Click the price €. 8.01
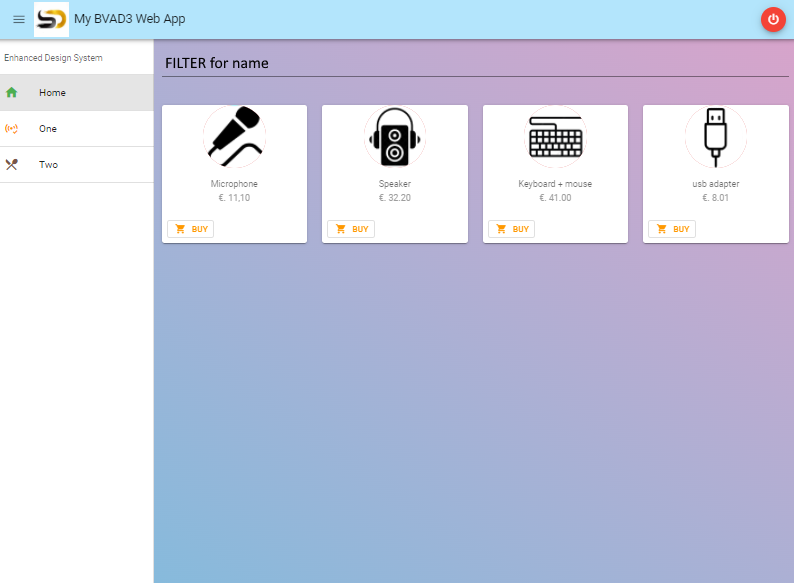This screenshot has width=794, height=583. tap(716, 198)
